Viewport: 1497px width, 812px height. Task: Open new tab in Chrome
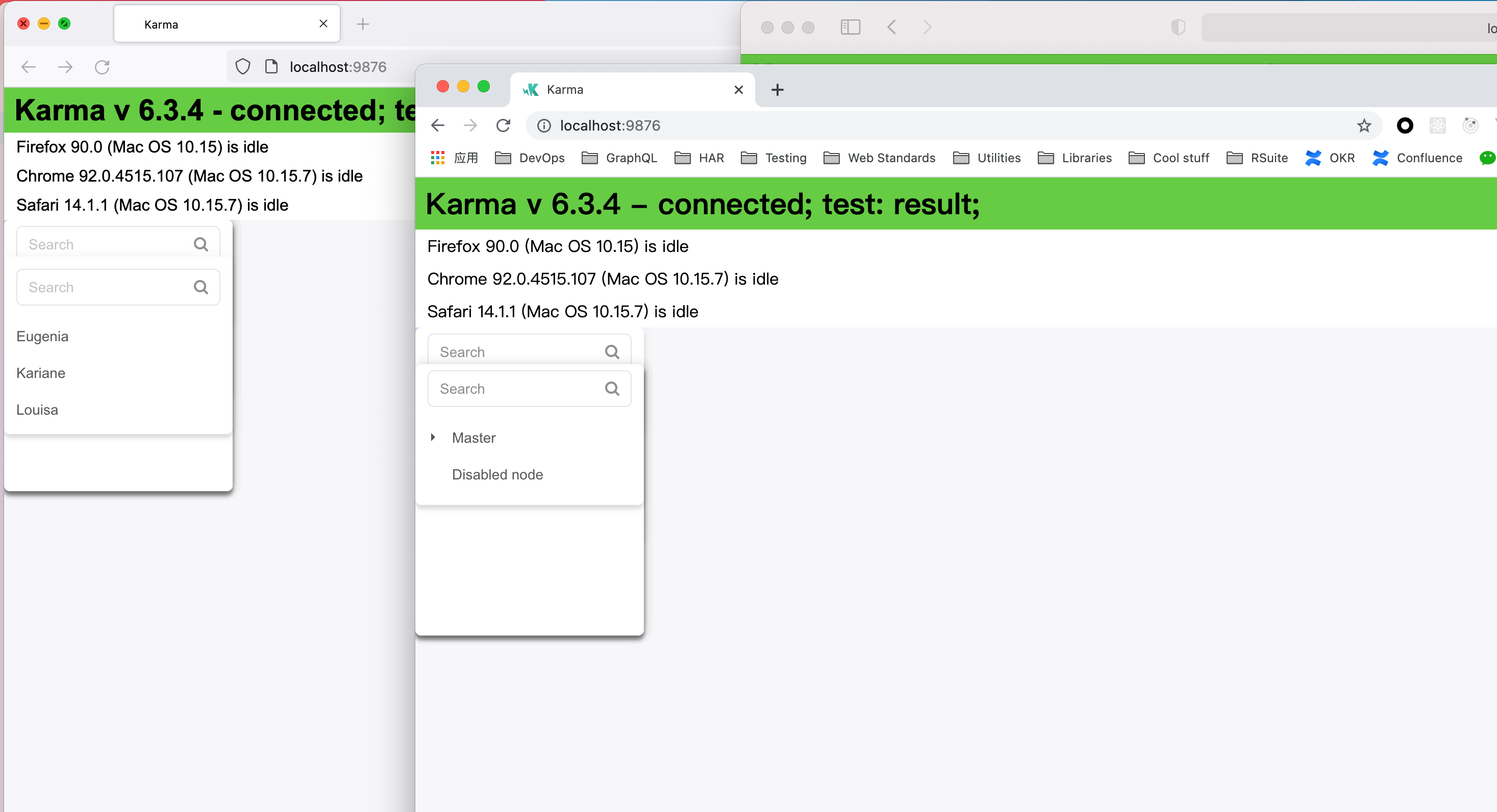pyautogui.click(x=777, y=89)
